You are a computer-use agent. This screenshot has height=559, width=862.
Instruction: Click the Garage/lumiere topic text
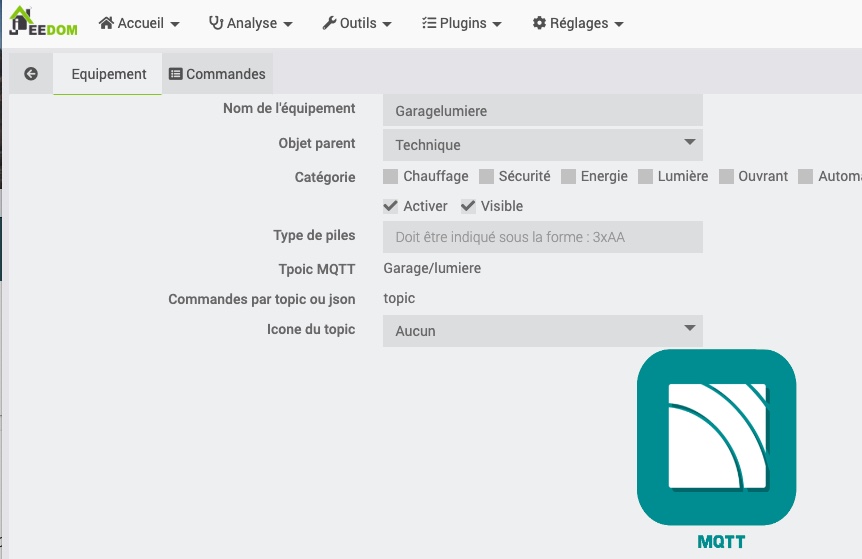coord(432,268)
